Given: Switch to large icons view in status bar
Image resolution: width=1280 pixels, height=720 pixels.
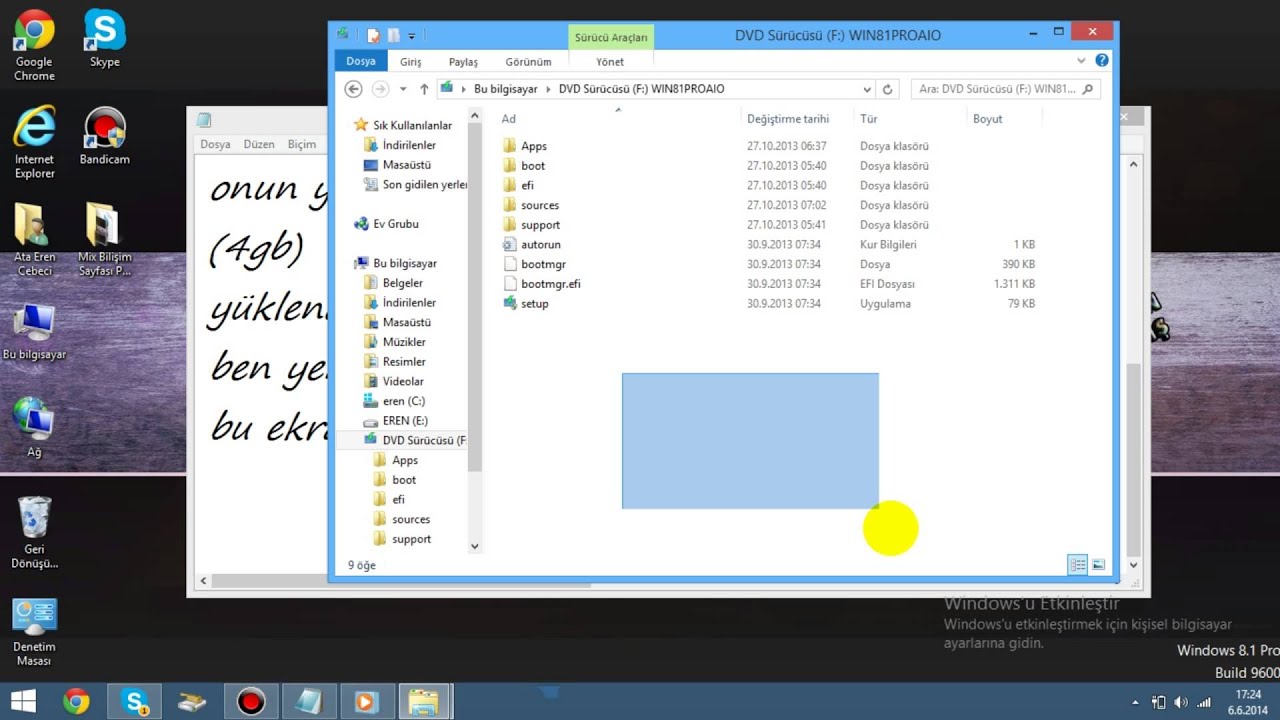Looking at the screenshot, I should pyautogui.click(x=1098, y=565).
